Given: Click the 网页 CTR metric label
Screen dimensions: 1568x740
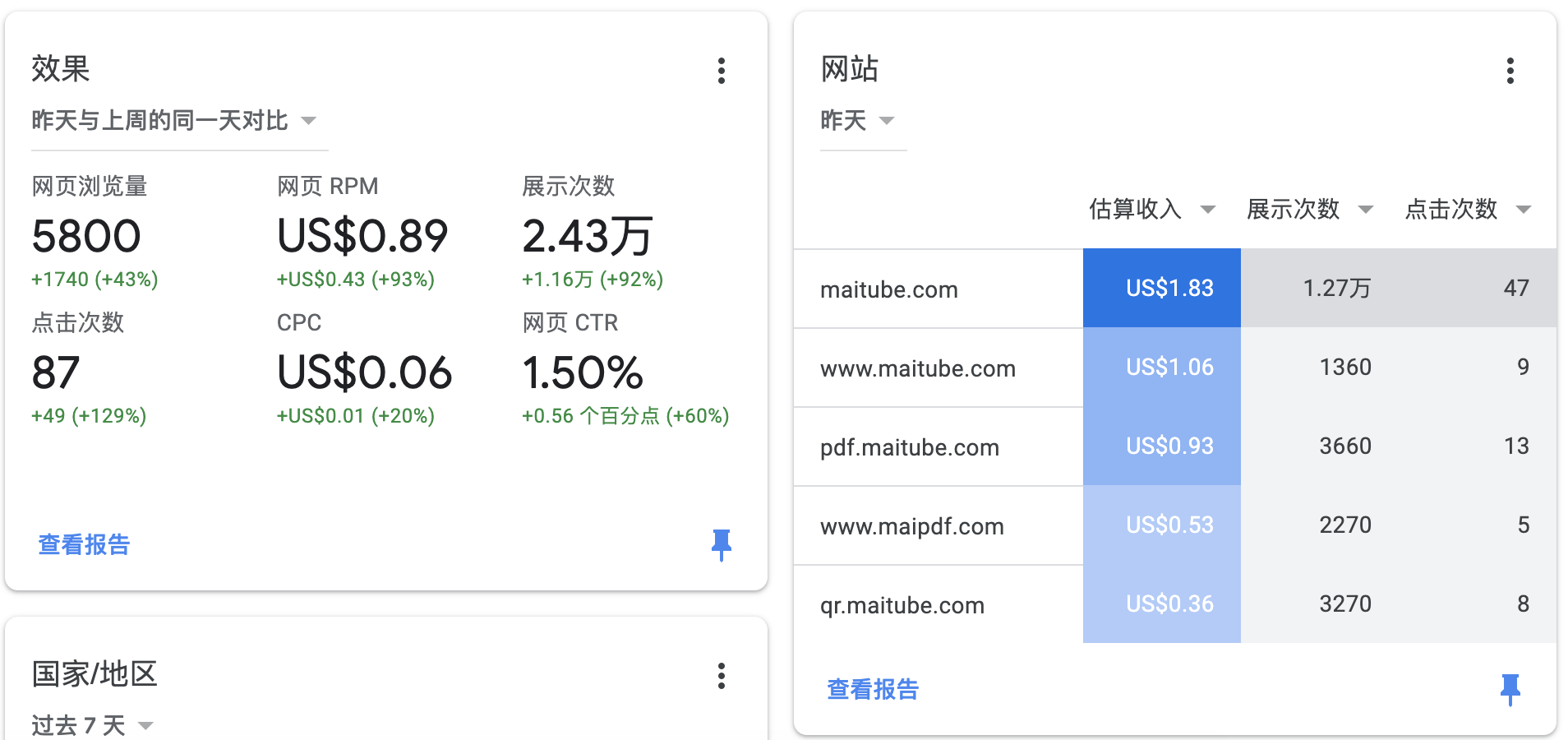Looking at the screenshot, I should [x=570, y=323].
